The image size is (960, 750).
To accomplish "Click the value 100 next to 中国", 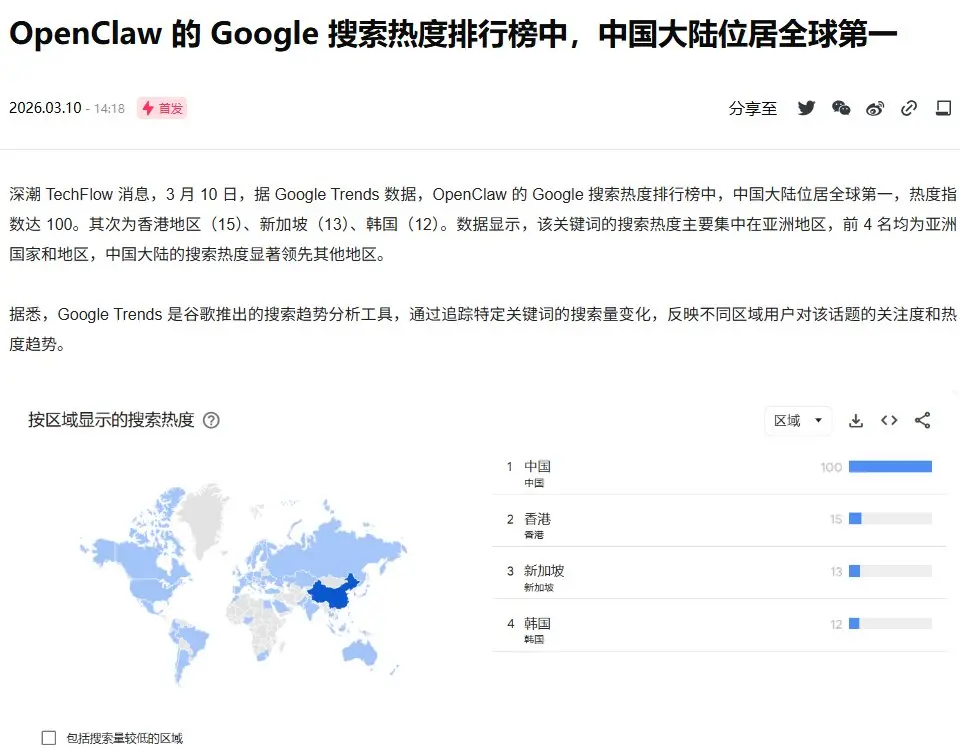I will coord(831,468).
